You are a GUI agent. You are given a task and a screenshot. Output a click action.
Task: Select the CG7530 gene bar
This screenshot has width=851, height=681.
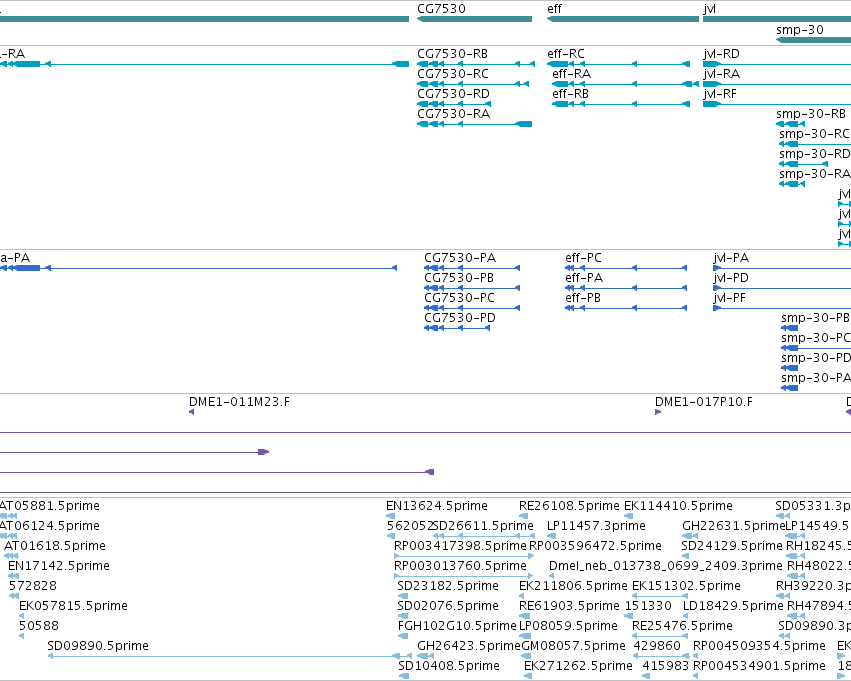click(474, 19)
